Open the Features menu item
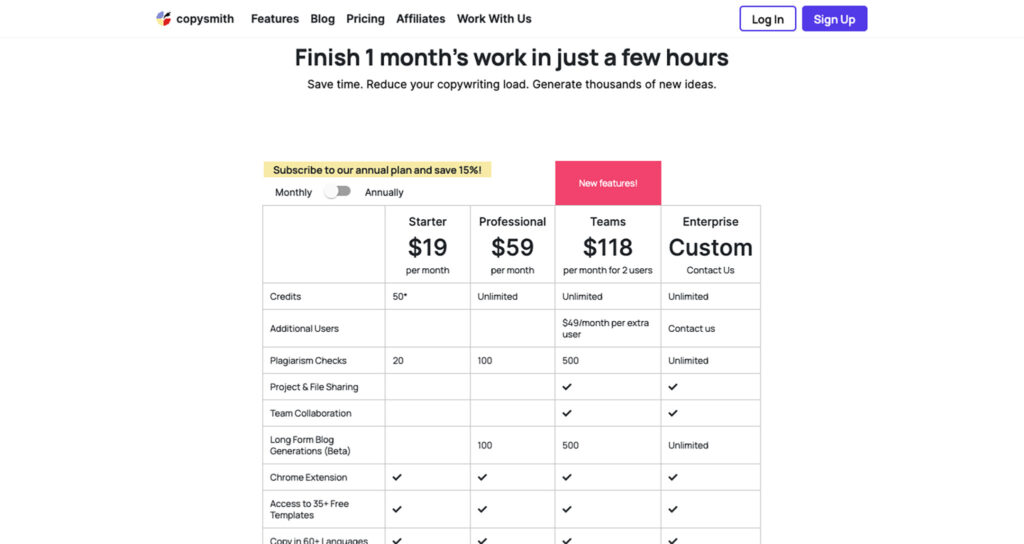1024x544 pixels. (x=275, y=19)
